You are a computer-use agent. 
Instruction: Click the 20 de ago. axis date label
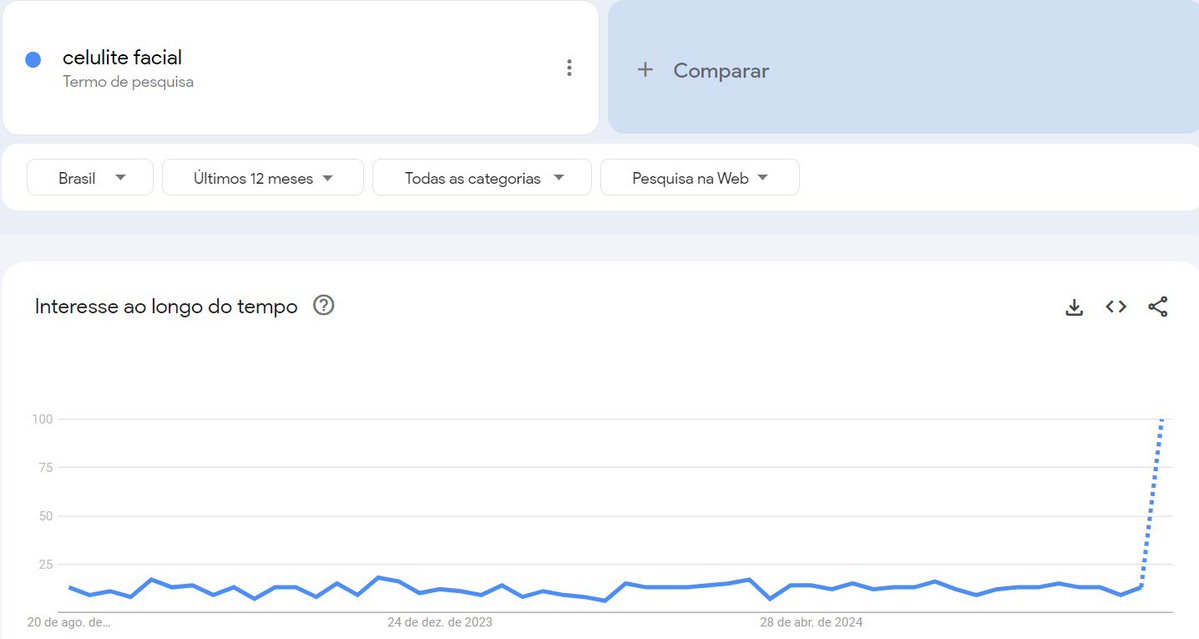point(69,622)
